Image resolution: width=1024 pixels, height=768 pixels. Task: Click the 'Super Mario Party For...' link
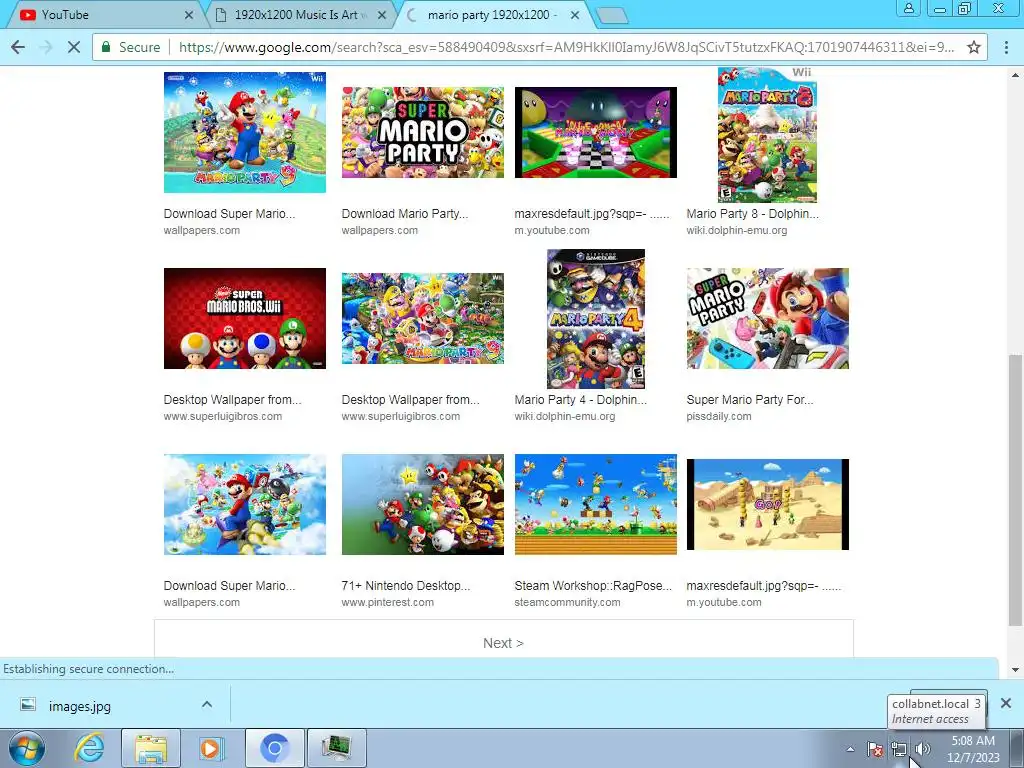[x=750, y=400]
